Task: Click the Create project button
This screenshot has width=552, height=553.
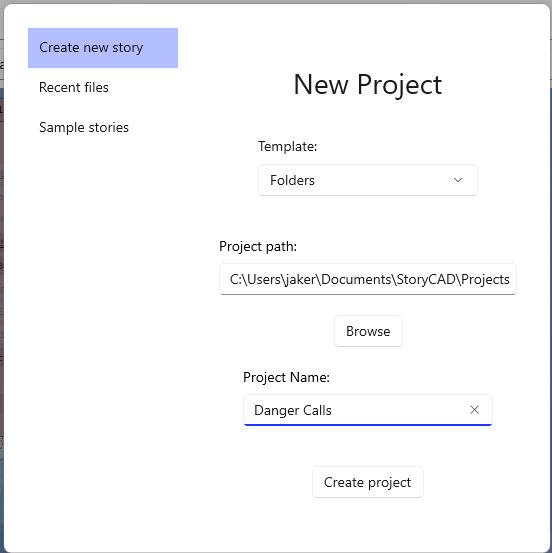Action: click(368, 482)
